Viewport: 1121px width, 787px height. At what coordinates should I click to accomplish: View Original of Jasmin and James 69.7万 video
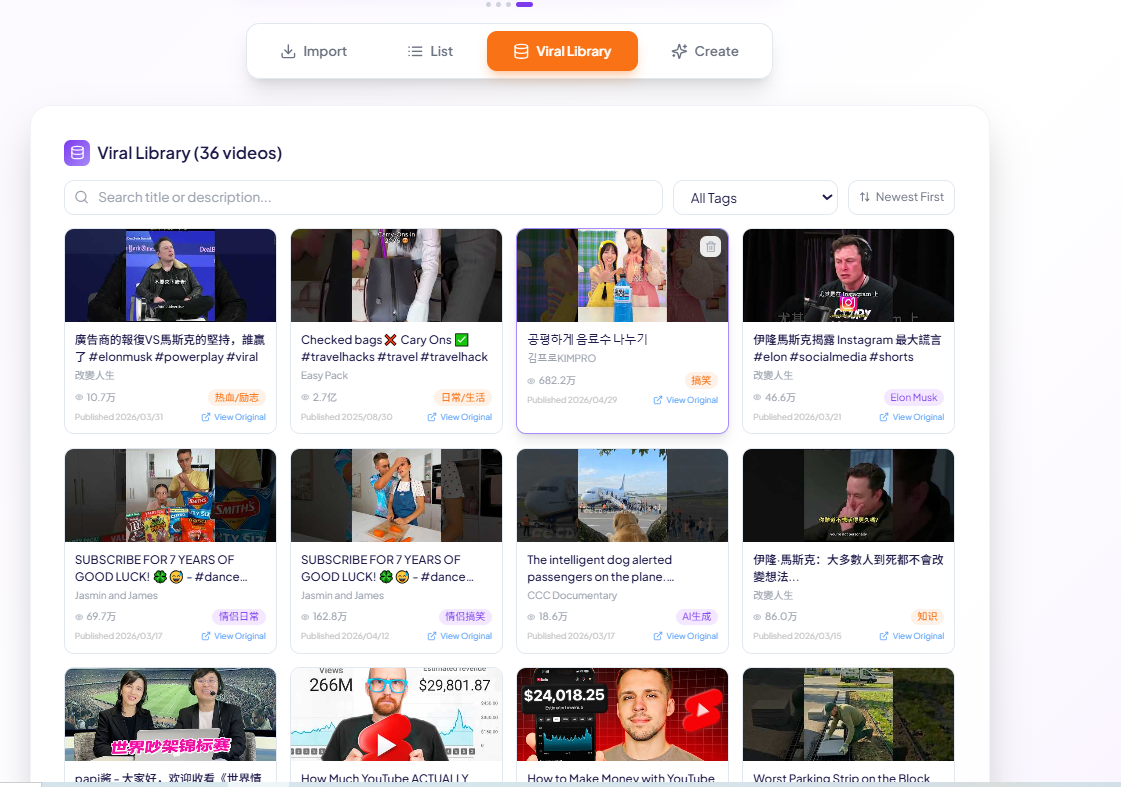234,635
